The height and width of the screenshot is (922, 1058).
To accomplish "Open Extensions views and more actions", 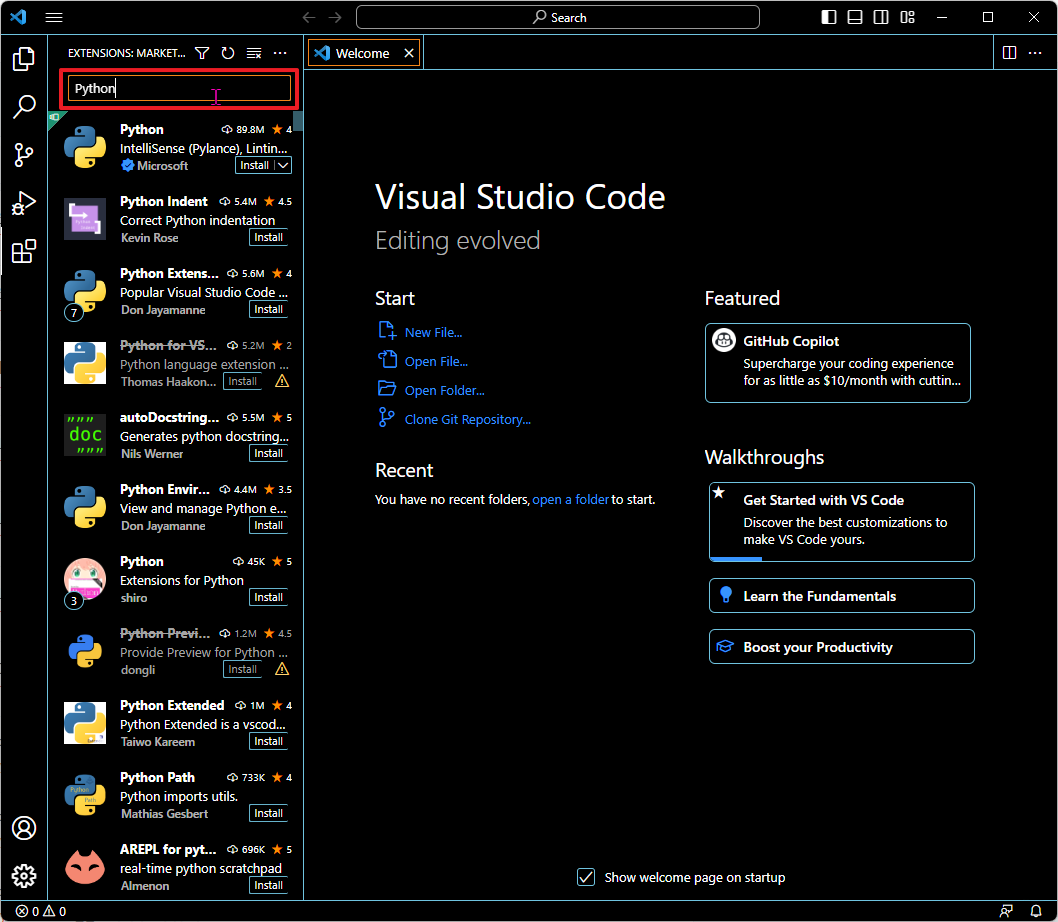I will tap(280, 53).
